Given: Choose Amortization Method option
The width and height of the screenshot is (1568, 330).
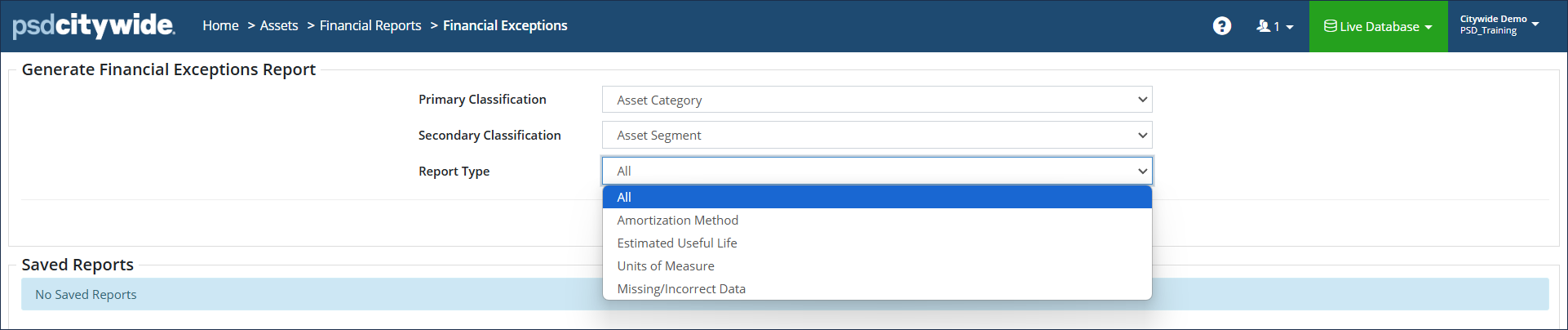Looking at the screenshot, I should click(677, 221).
